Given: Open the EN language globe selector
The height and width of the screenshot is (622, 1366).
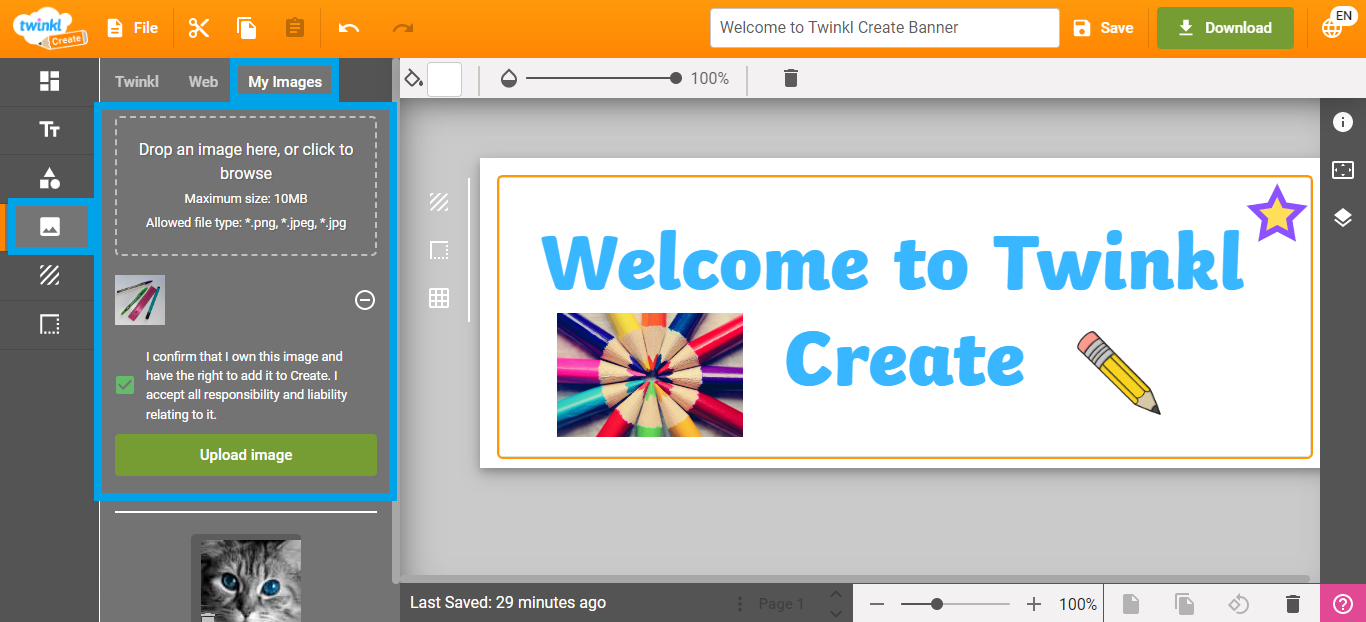Looking at the screenshot, I should 1337,26.
